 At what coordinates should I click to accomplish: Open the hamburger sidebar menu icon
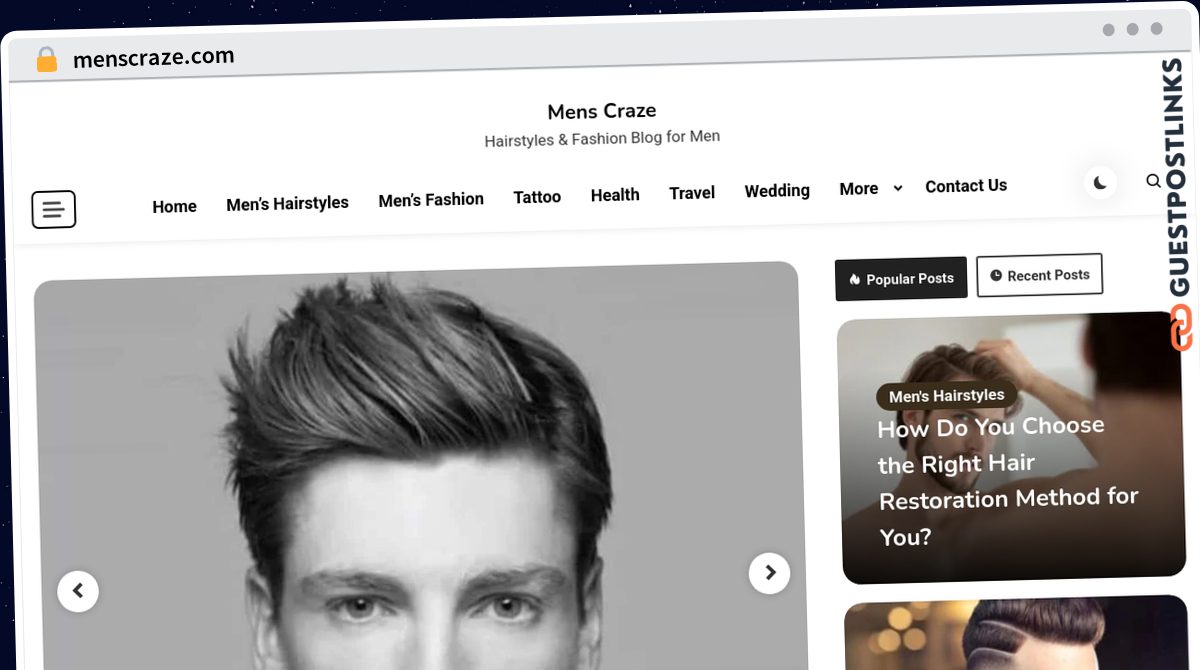(54, 209)
